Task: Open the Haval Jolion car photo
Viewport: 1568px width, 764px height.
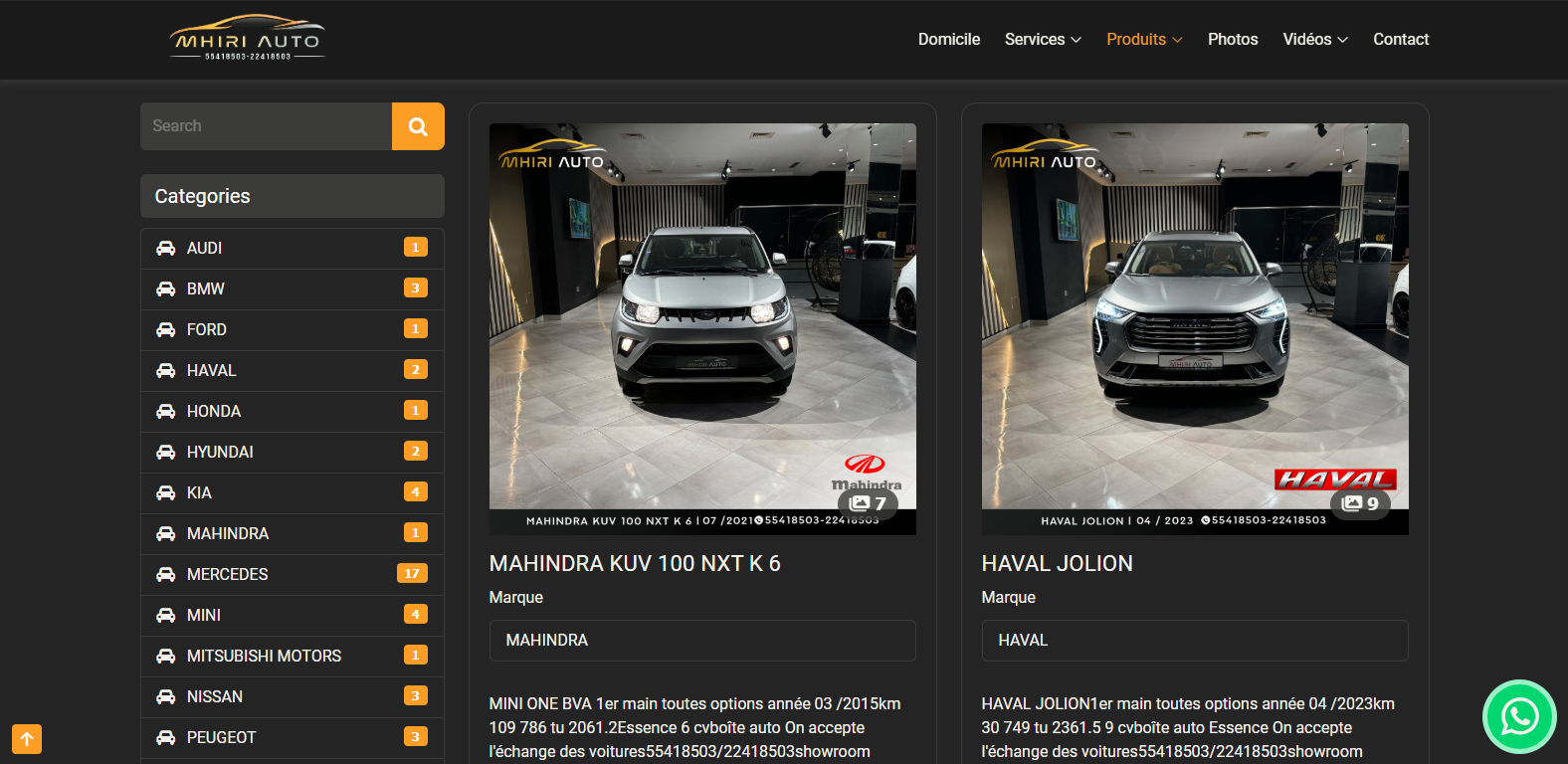Action: [x=1195, y=329]
